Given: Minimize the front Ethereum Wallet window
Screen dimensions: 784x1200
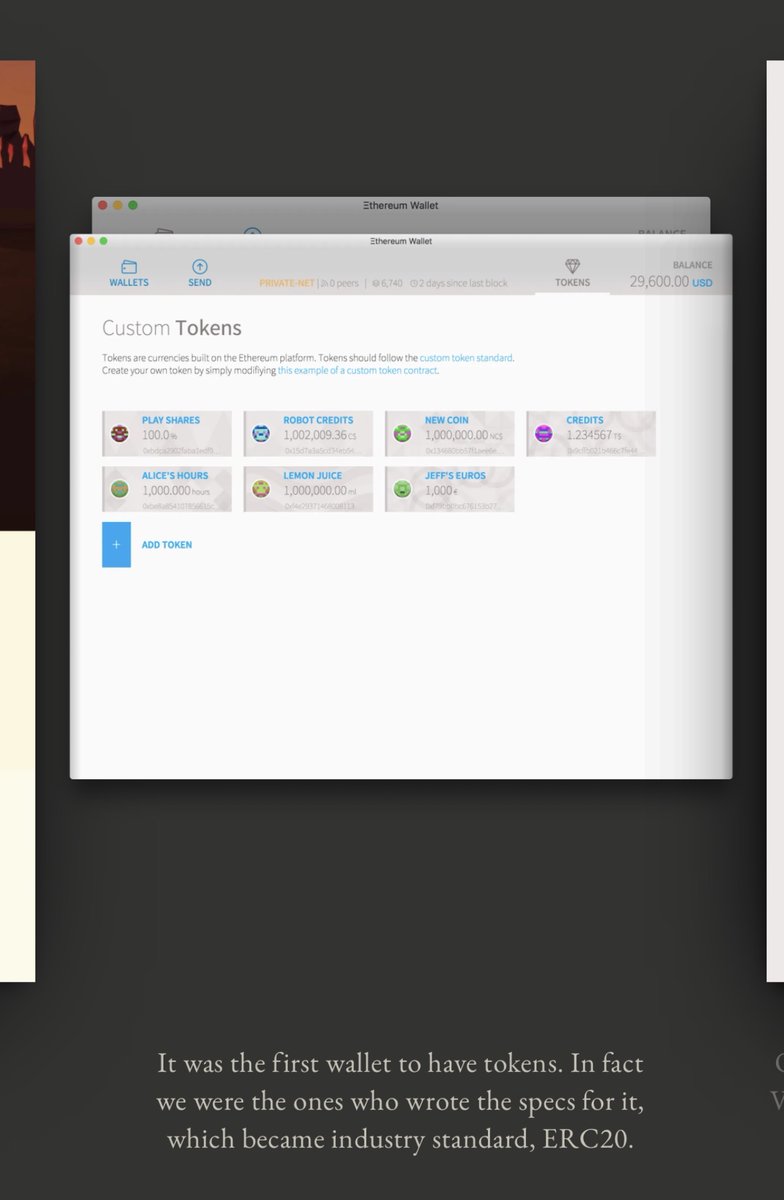Looking at the screenshot, I should 90,241.
